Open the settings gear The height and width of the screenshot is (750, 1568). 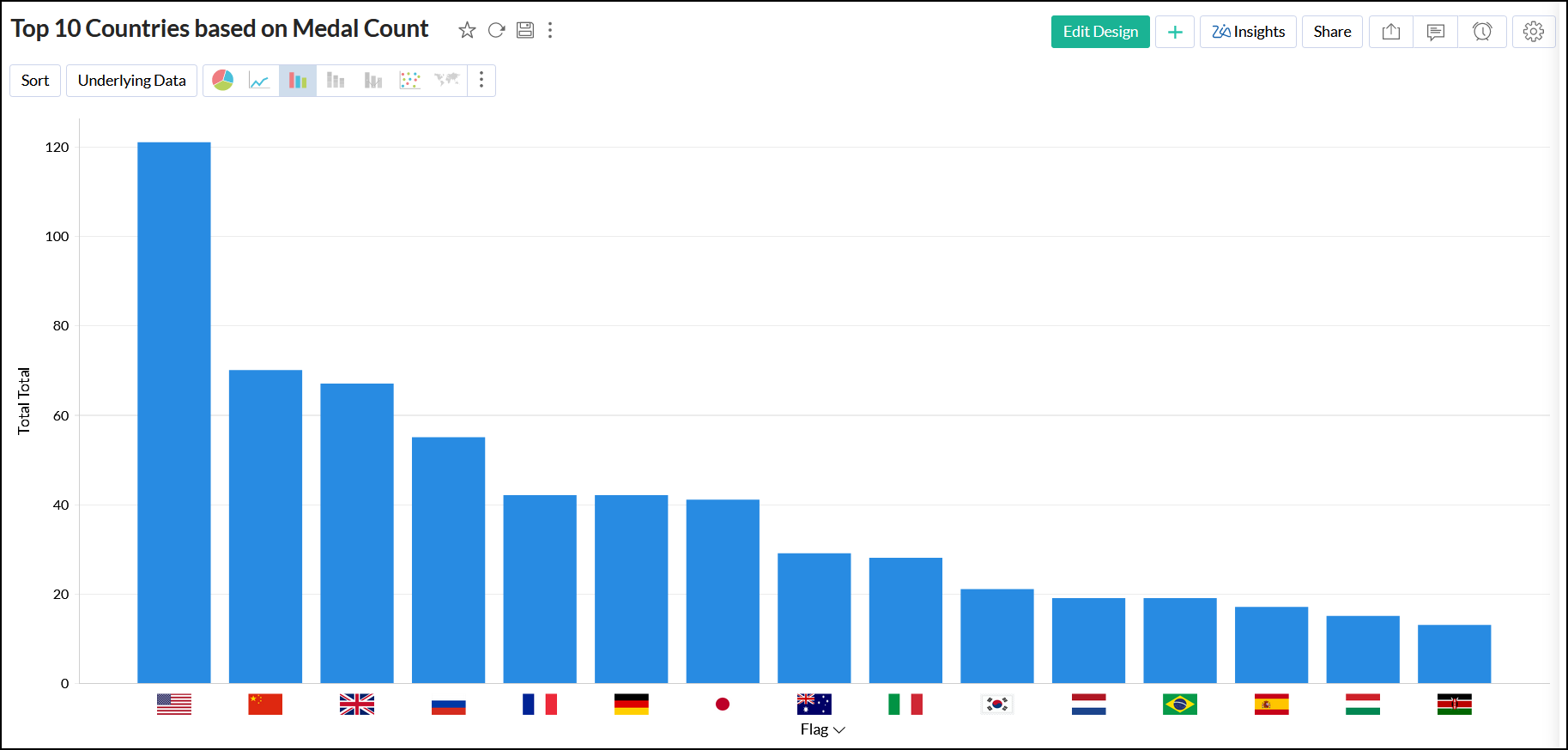click(1534, 32)
